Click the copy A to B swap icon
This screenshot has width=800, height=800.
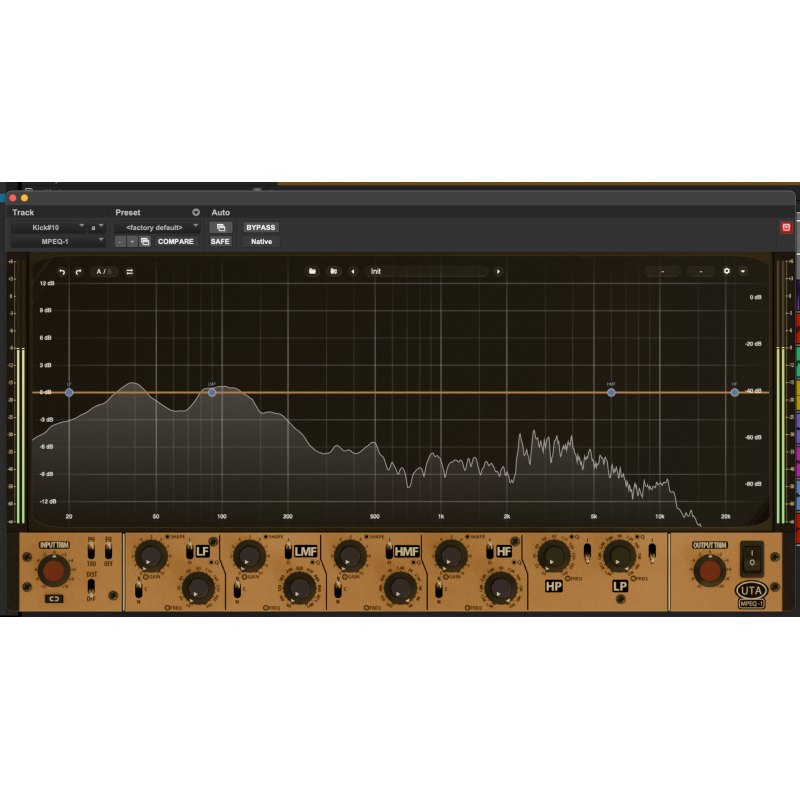[130, 272]
